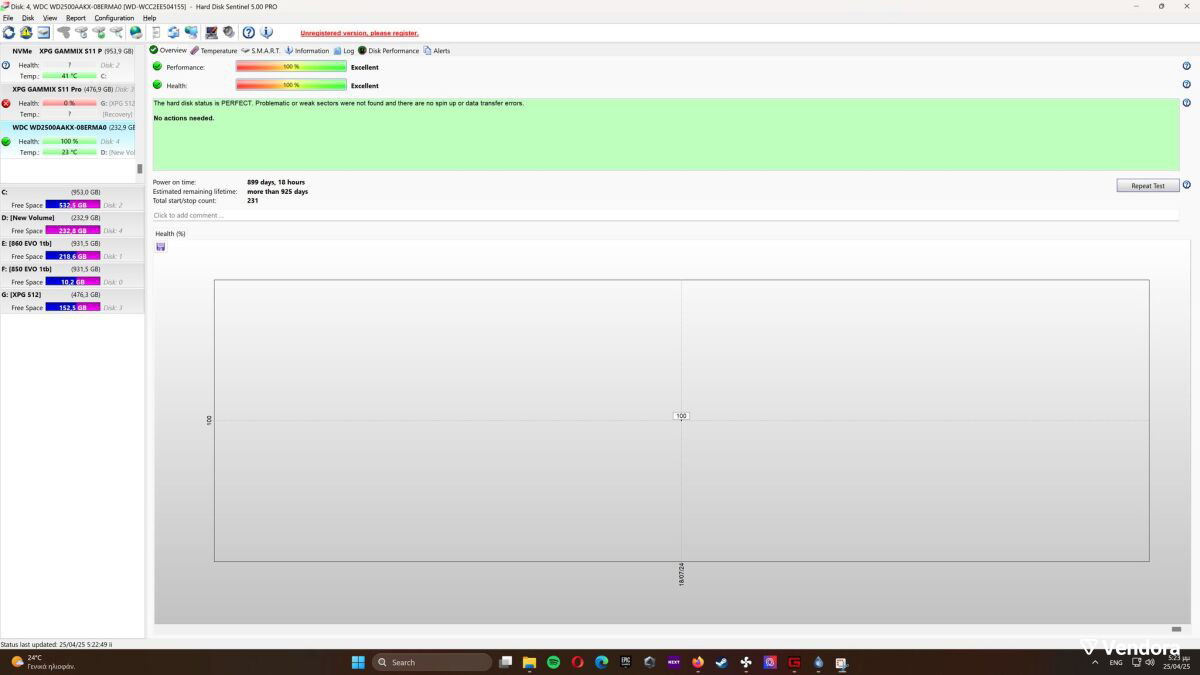Switch to the Overview tab
This screenshot has width=1200, height=675.
coord(168,50)
